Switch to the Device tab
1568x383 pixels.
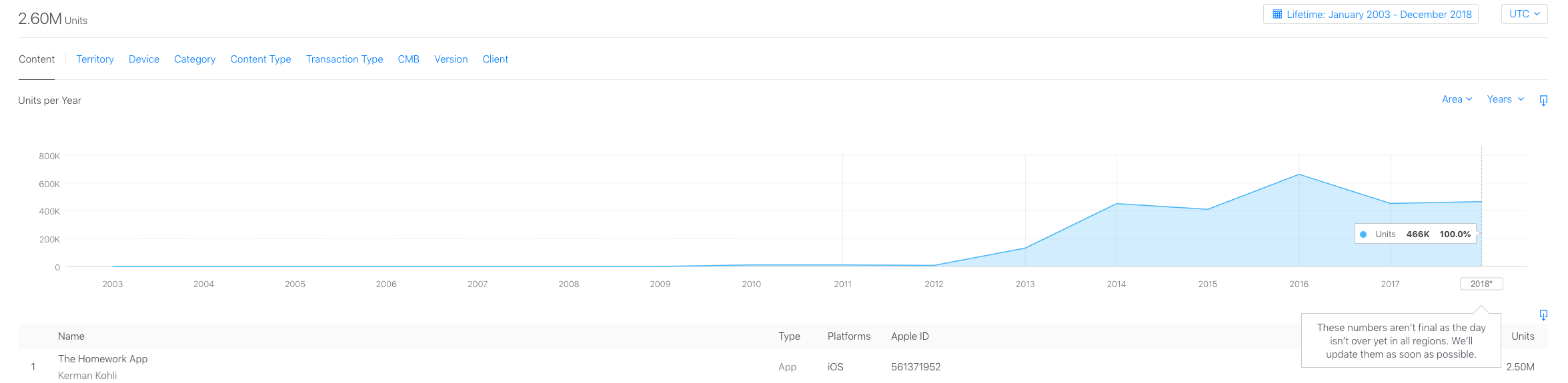click(144, 59)
